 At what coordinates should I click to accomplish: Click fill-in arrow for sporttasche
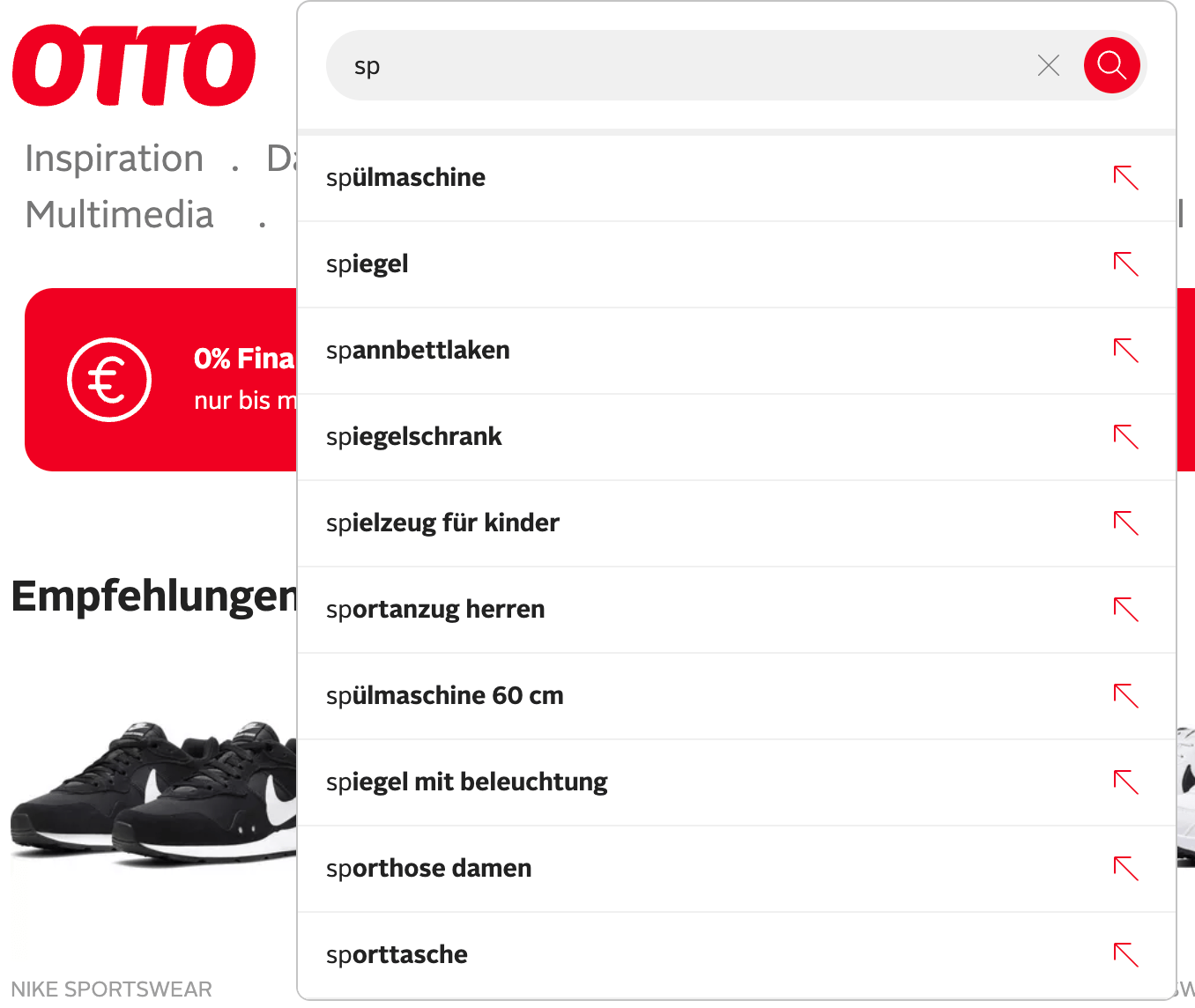tap(1125, 954)
